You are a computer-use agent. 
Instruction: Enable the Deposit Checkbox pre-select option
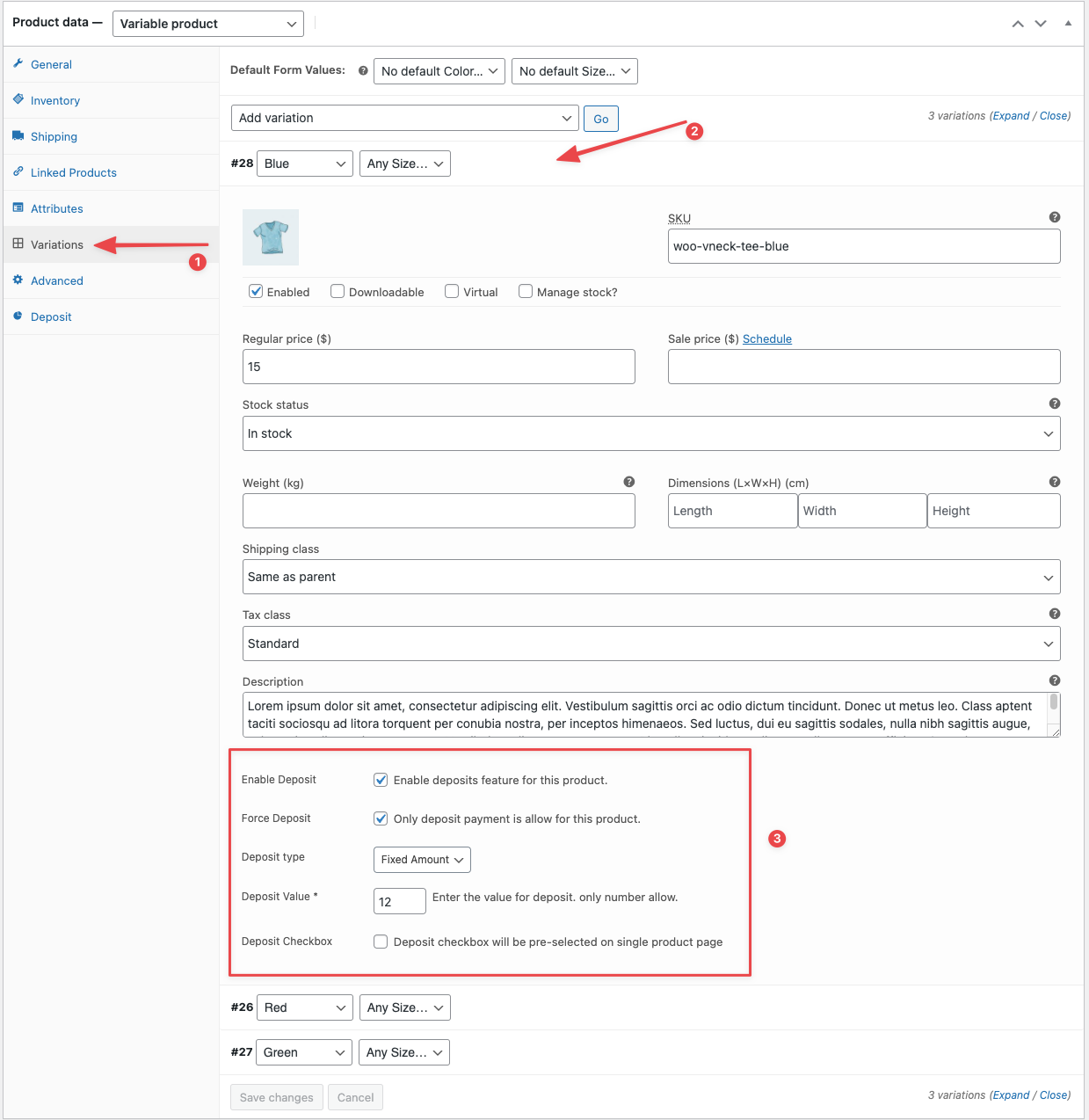tap(381, 942)
